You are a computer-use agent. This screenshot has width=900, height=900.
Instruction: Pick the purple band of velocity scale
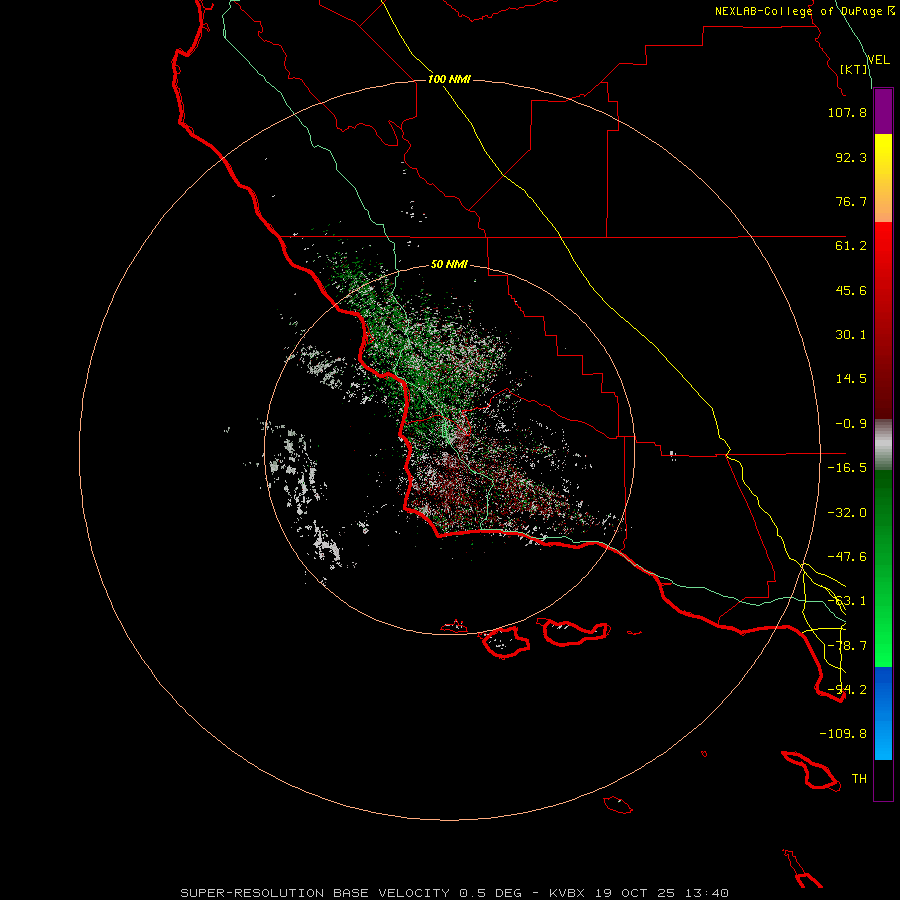click(x=883, y=112)
